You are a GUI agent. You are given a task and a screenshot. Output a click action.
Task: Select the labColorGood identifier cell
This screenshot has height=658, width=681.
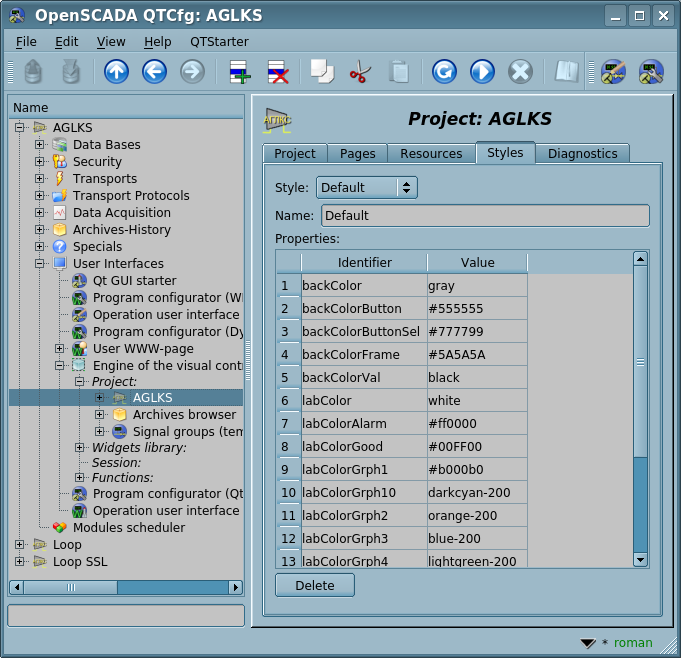(x=364, y=446)
